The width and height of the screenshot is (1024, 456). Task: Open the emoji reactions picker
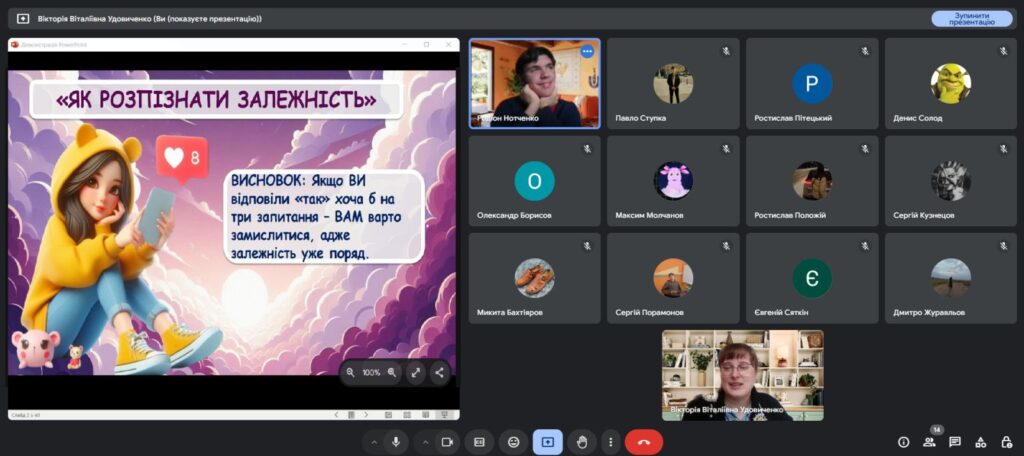coord(514,442)
